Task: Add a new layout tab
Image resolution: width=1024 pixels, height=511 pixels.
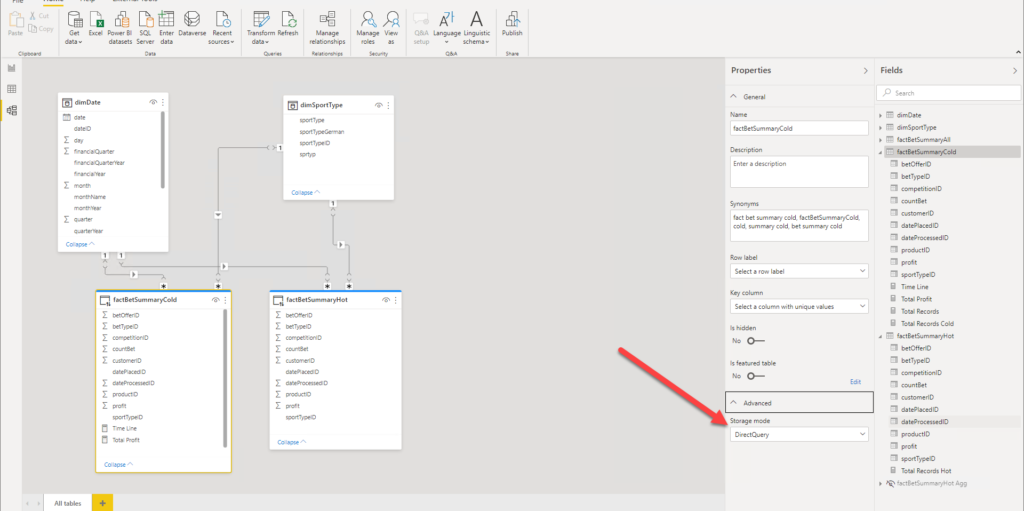Action: click(x=102, y=503)
